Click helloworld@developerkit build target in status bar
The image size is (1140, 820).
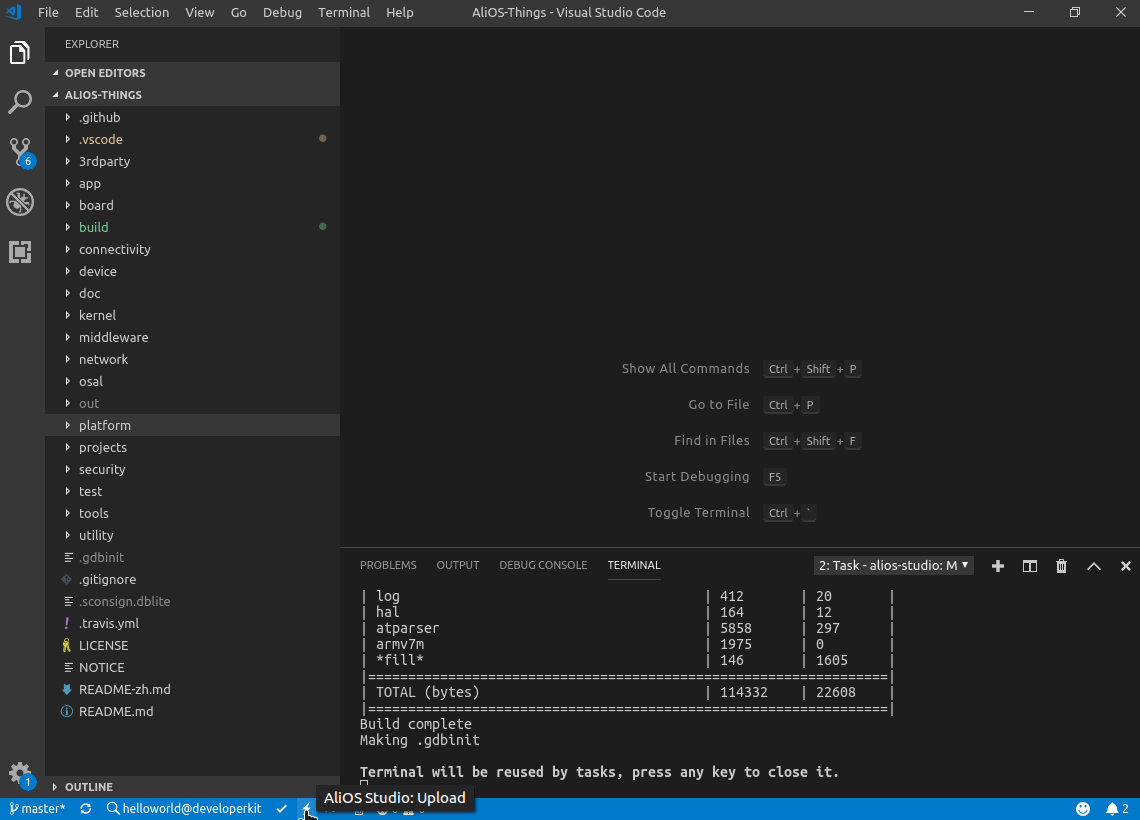tap(184, 808)
